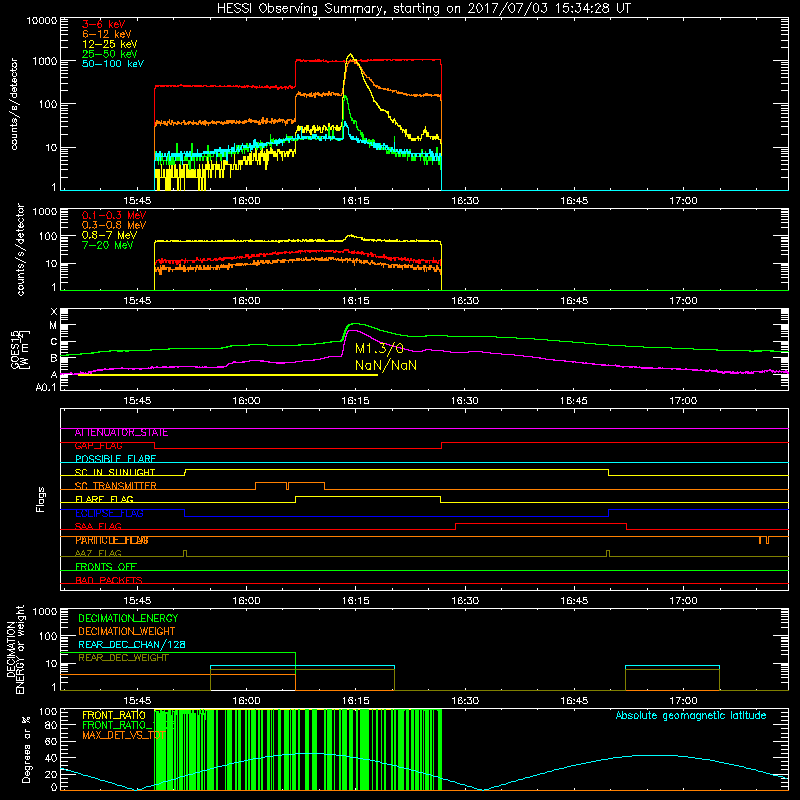This screenshot has width=800, height=800.
Task: Select the BAD_PACKETS flag label
Action: [109, 581]
